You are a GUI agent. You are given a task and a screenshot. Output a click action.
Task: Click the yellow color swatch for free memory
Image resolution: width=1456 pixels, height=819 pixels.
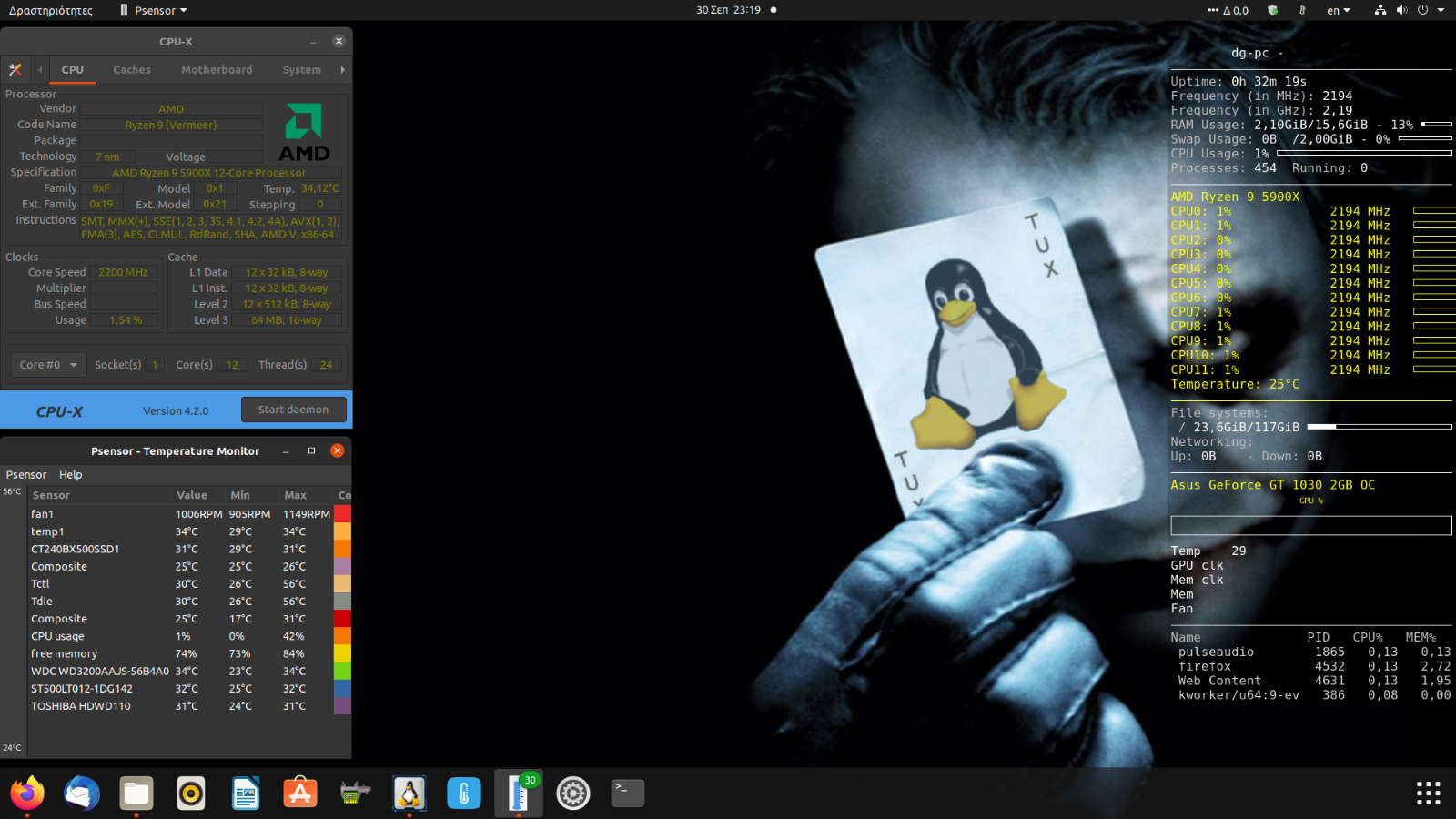(x=342, y=653)
